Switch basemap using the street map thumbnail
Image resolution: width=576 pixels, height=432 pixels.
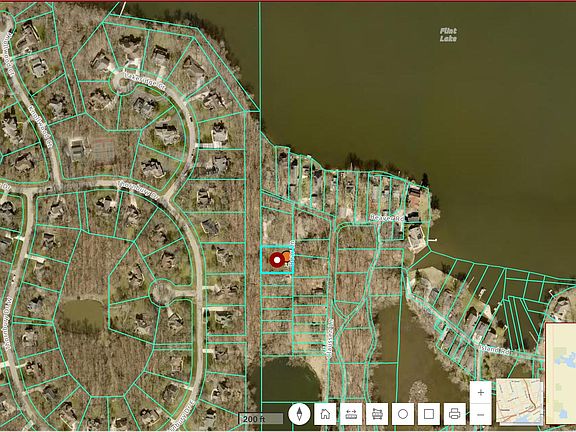coord(519,402)
